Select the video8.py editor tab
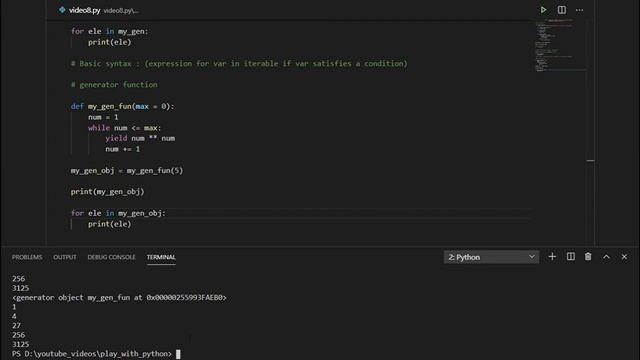This screenshot has height=360, width=640. [x=99, y=10]
